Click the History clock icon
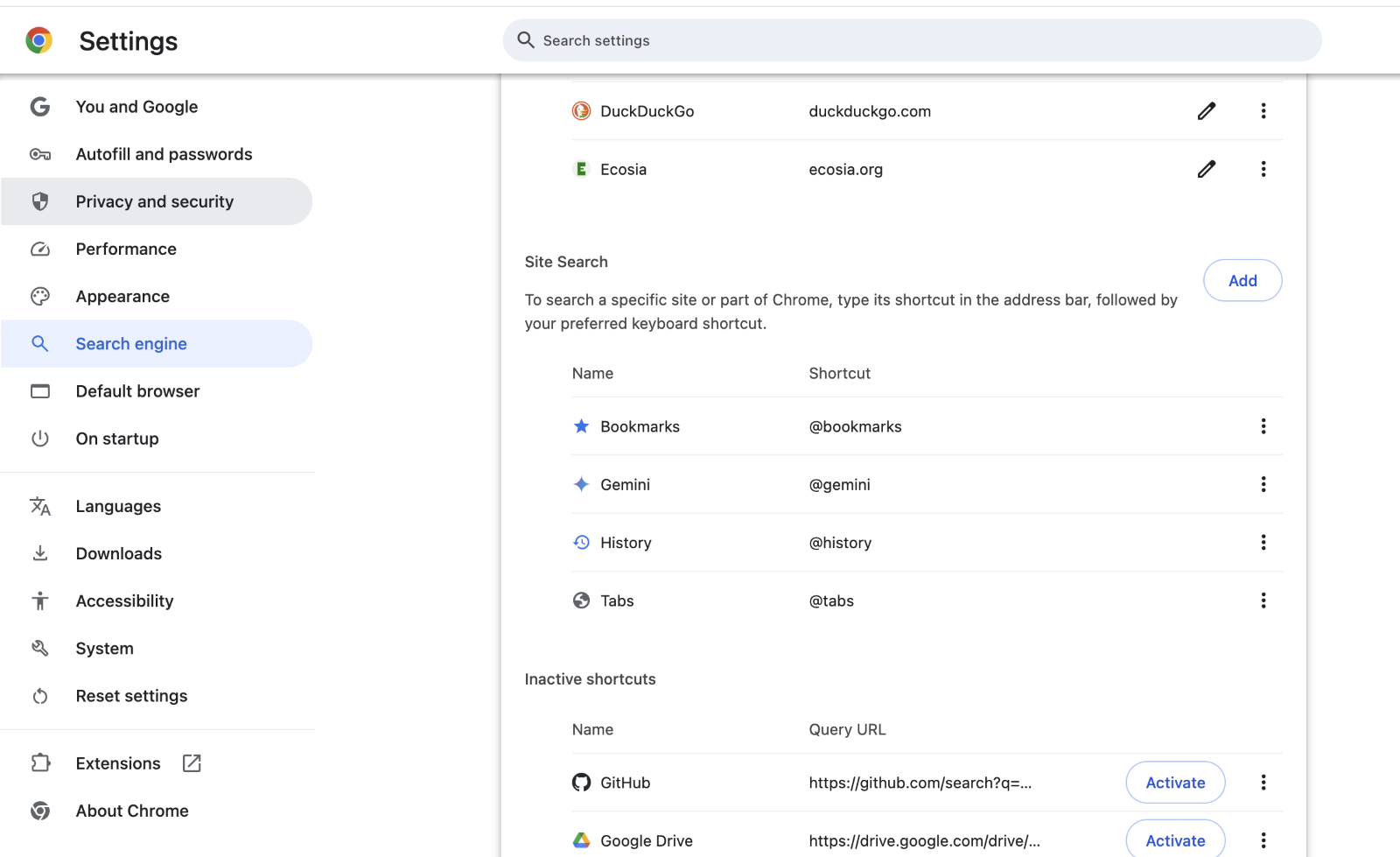This screenshot has height=857, width=1400. click(x=581, y=543)
